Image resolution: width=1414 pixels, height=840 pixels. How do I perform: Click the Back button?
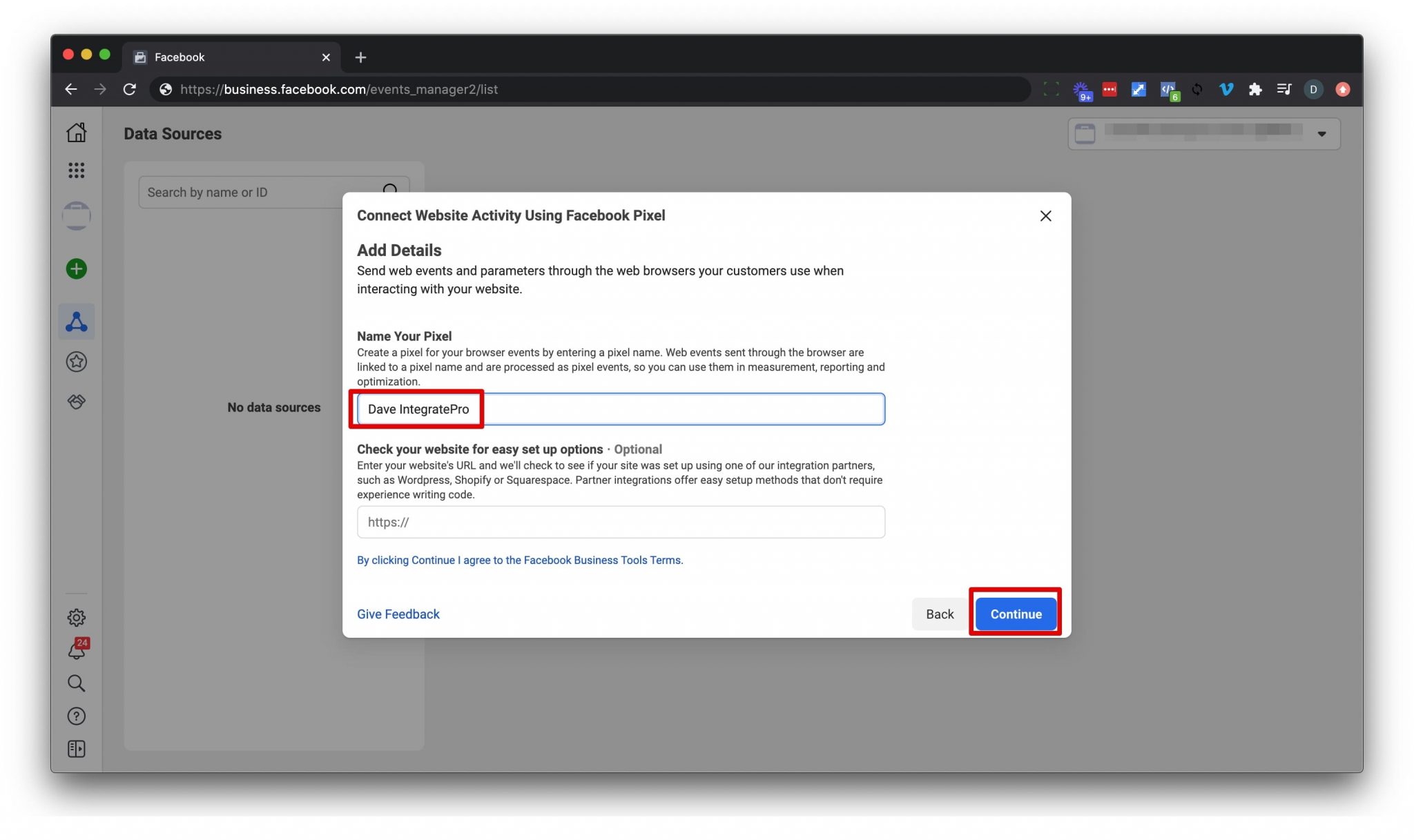939,614
